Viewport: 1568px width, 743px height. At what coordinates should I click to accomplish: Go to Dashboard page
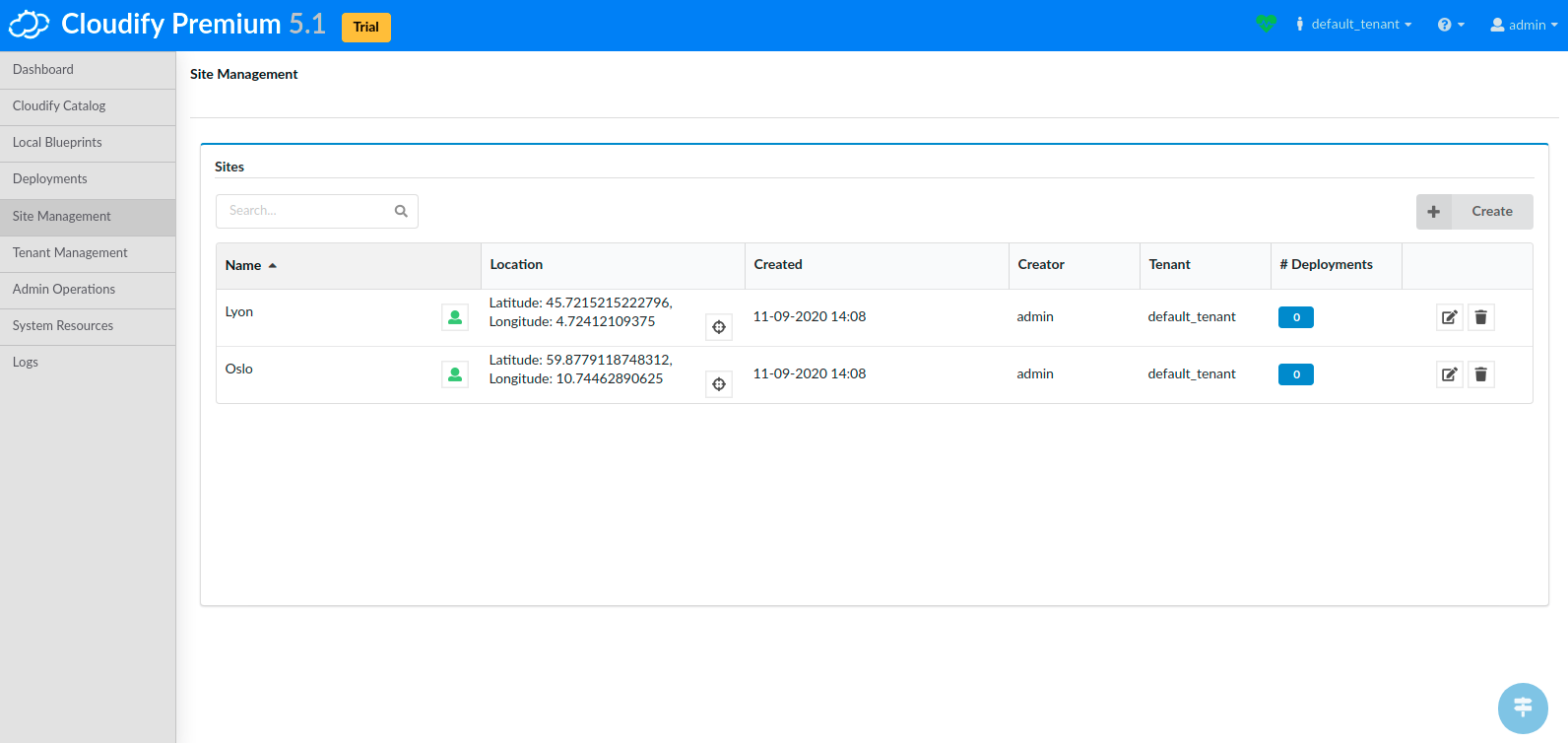coord(88,70)
